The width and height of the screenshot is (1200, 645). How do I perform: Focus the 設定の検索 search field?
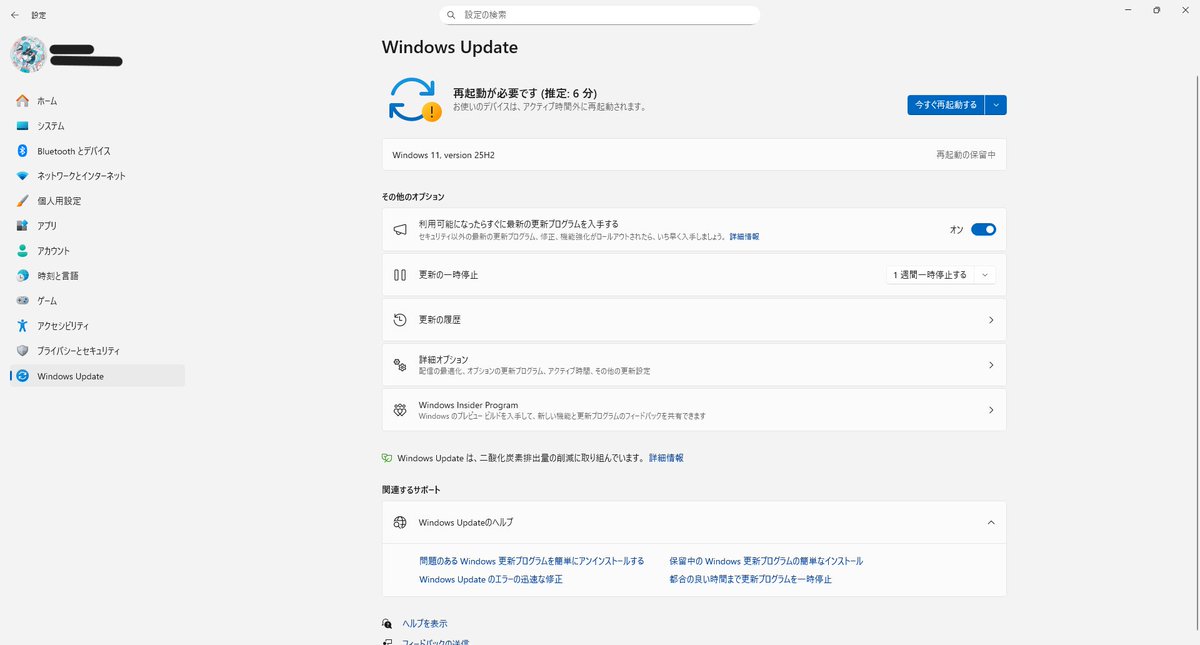coord(600,15)
